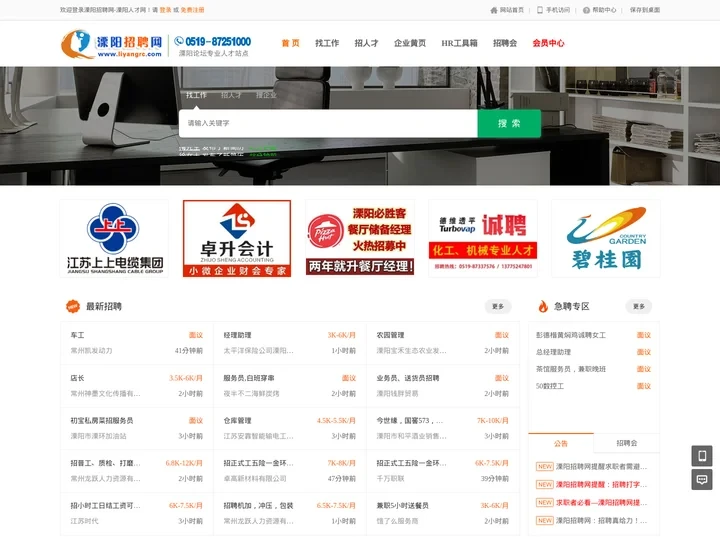This screenshot has height=540, width=720.
Task: Open the 卓升会计 advertisement banner
Action: tap(237, 238)
